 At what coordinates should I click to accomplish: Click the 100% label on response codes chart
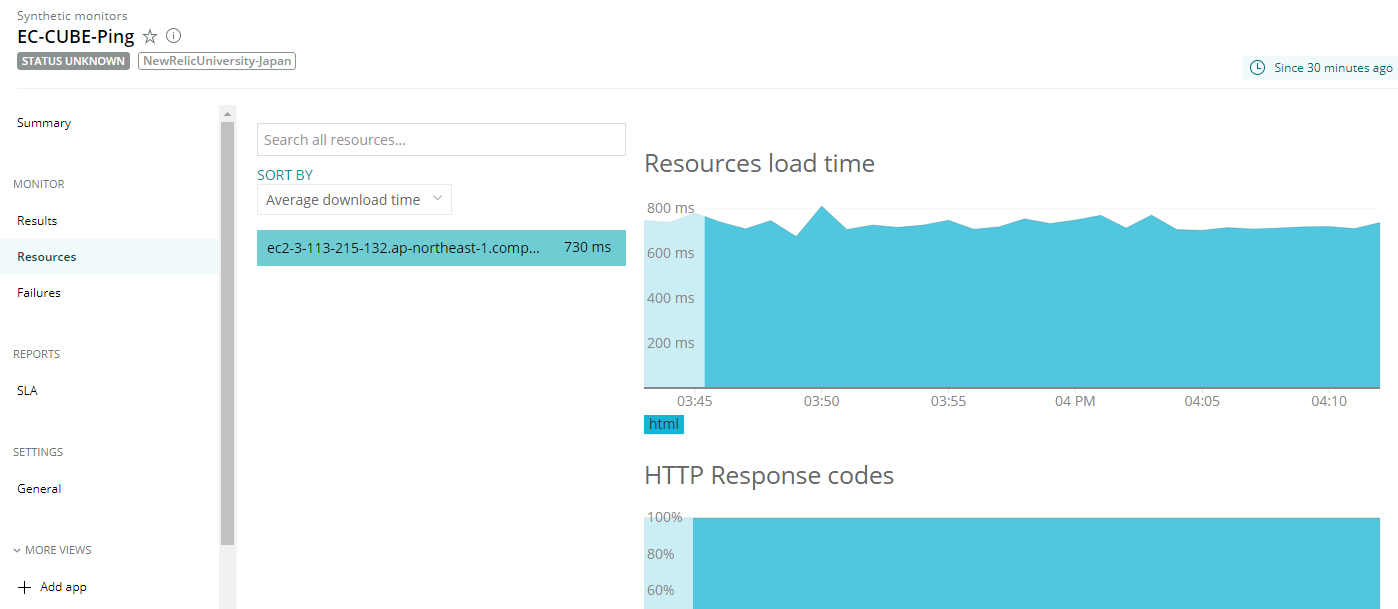pyautogui.click(x=664, y=517)
